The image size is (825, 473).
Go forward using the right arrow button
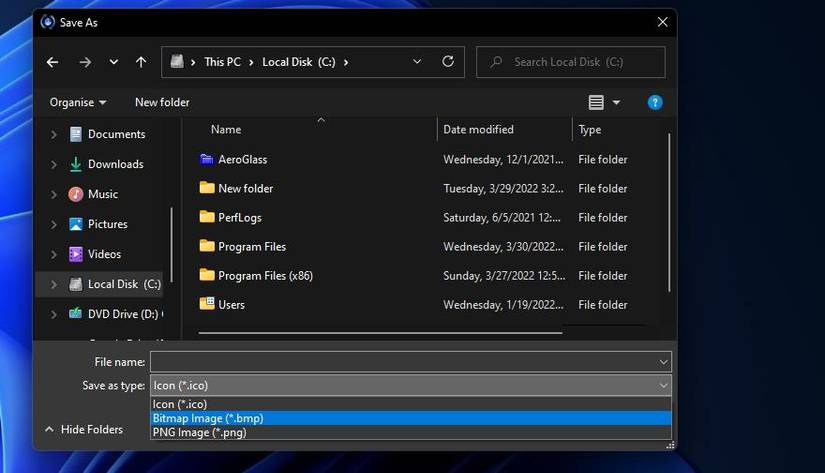point(85,62)
